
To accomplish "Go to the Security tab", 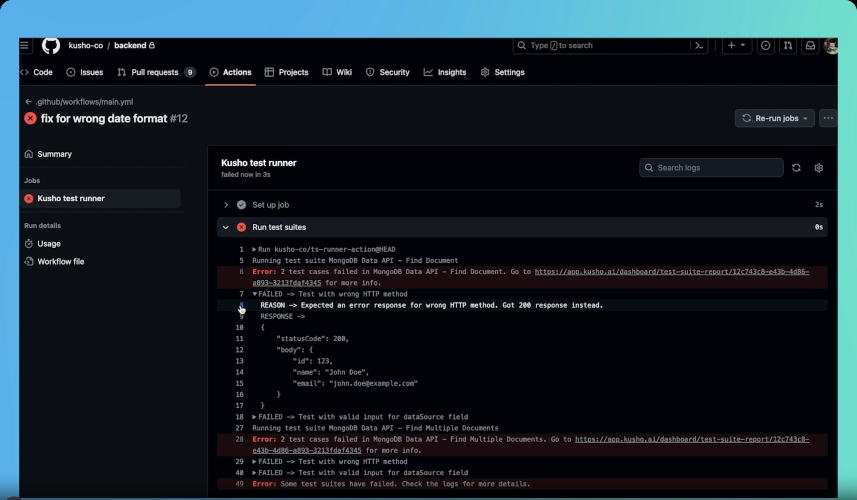I will pos(388,72).
